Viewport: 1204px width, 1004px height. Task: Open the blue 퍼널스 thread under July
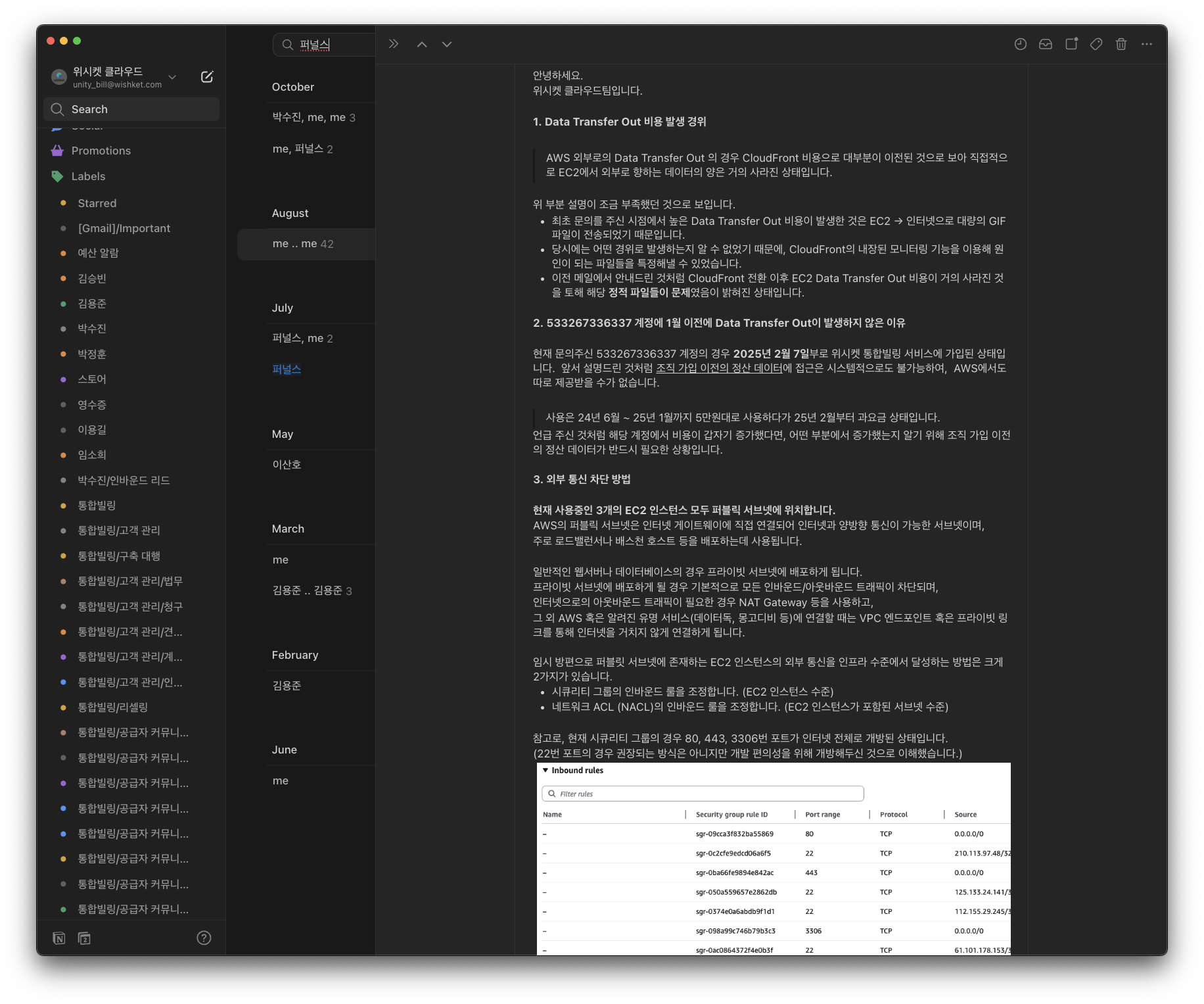click(287, 370)
